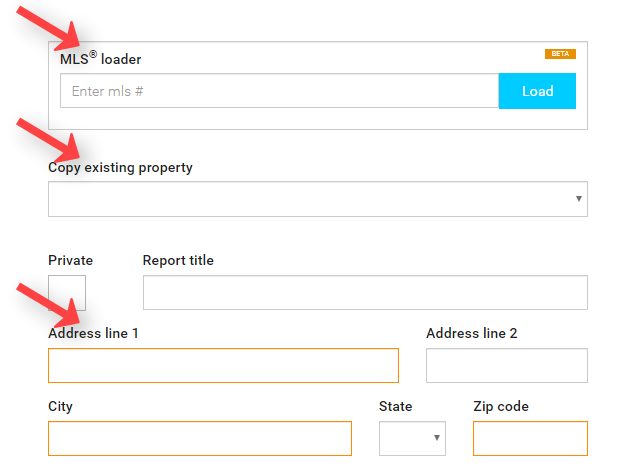Screen dimensions: 644x470
Task: Click the orange BETA badge
Action: pos(560,54)
